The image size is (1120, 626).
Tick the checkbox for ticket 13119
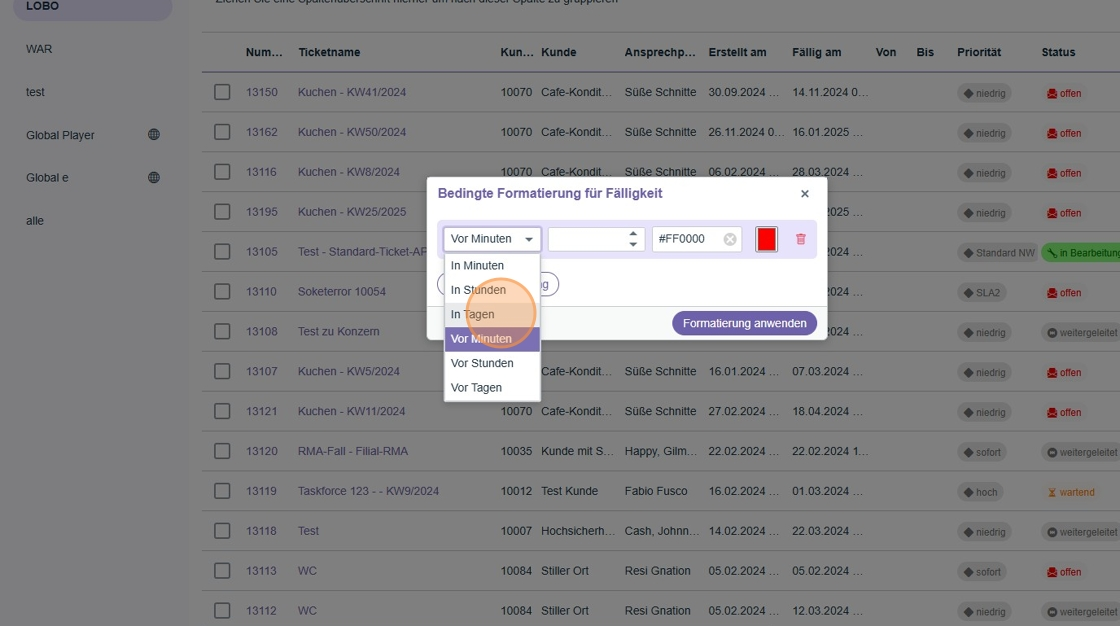tap(222, 491)
